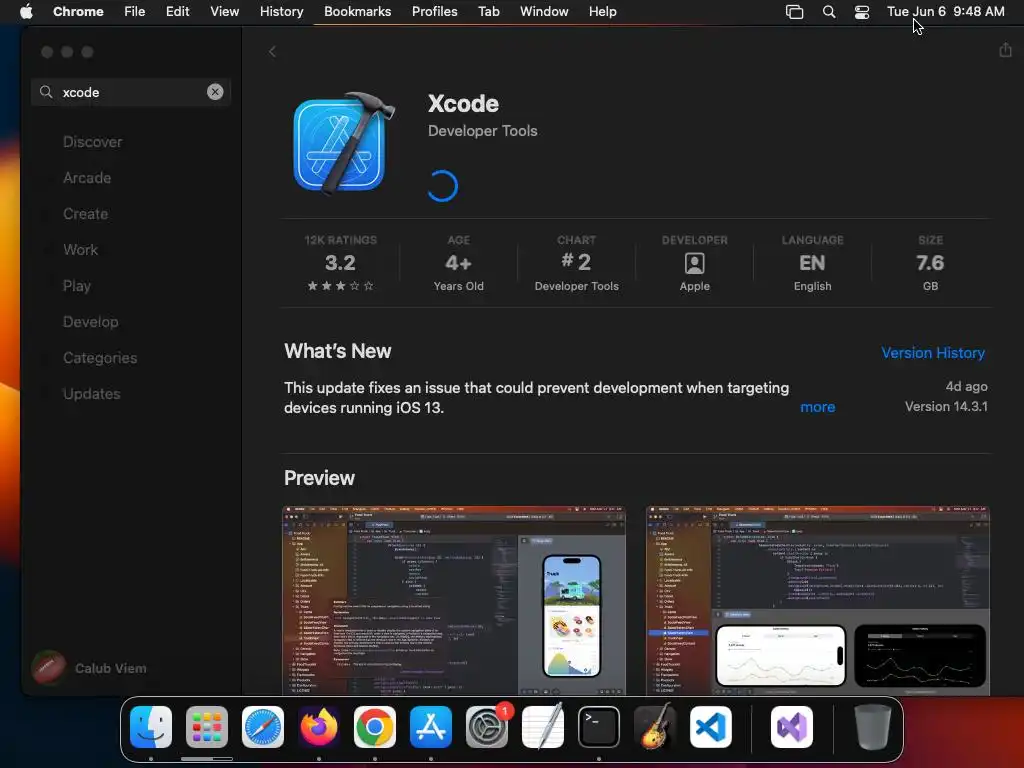Open Terminal from the Dock

599,727
